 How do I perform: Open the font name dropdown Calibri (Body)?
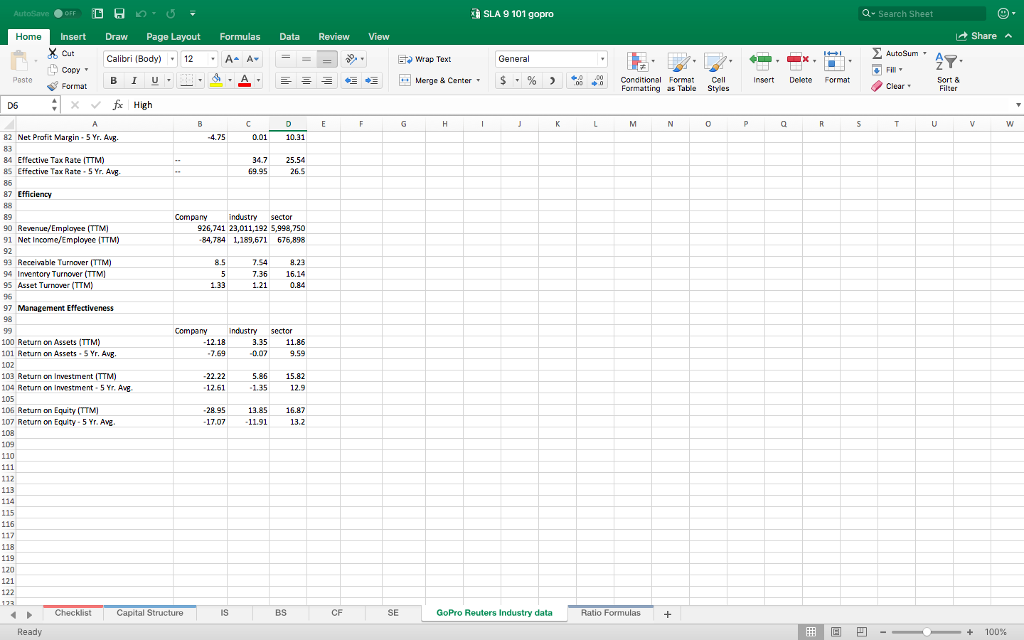(172, 59)
